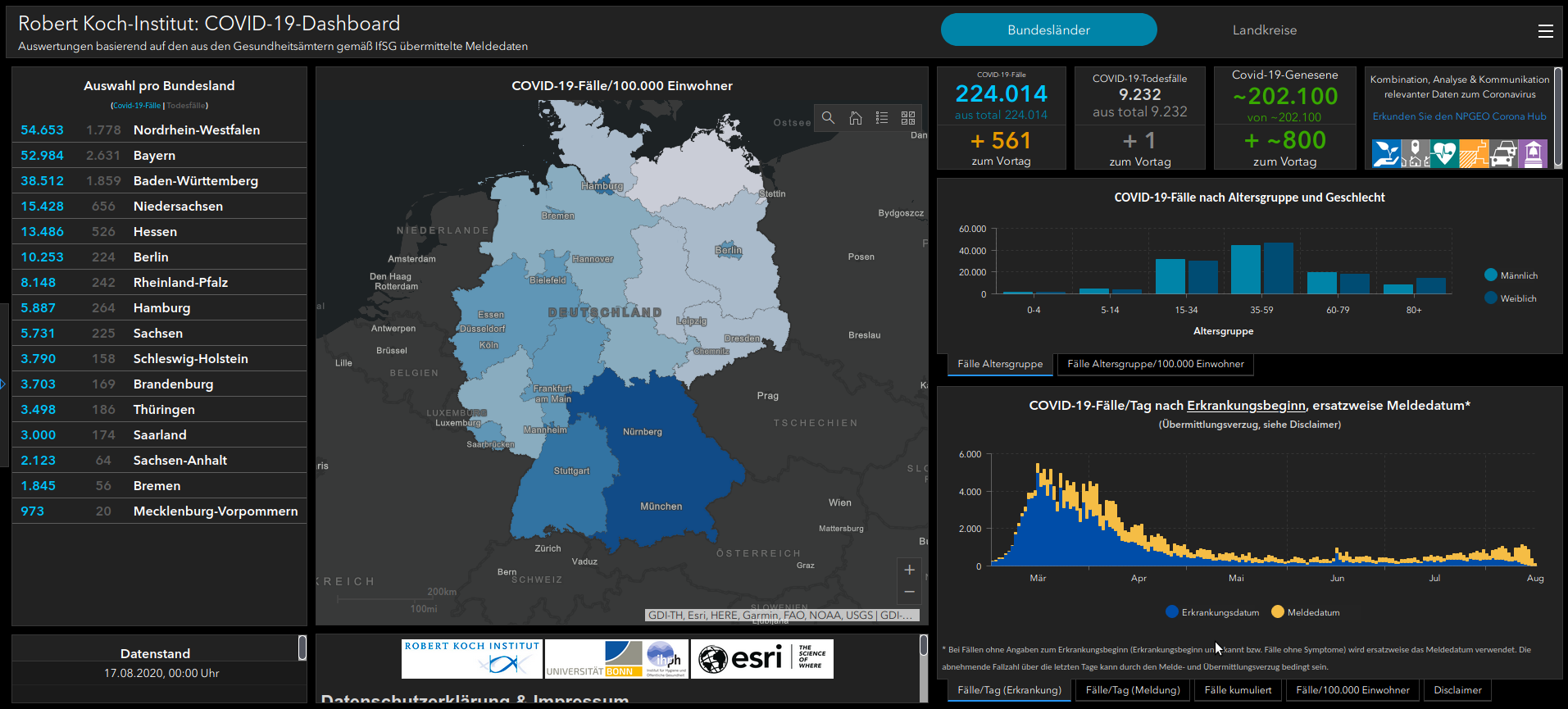Toggle the Meldedatum yellow legend swatch
The image size is (1568, 709).
tap(1277, 611)
